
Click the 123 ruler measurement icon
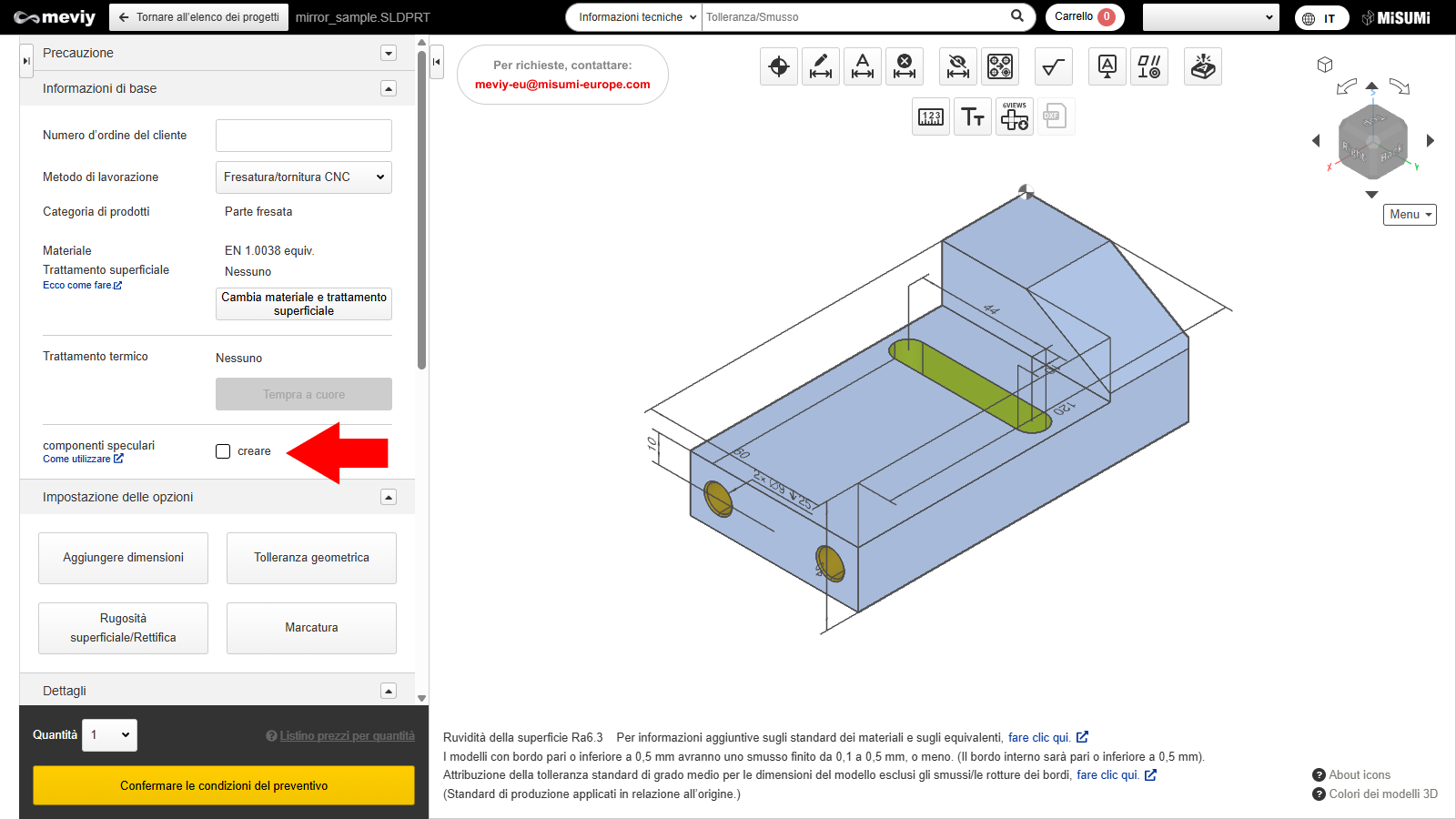pos(931,116)
